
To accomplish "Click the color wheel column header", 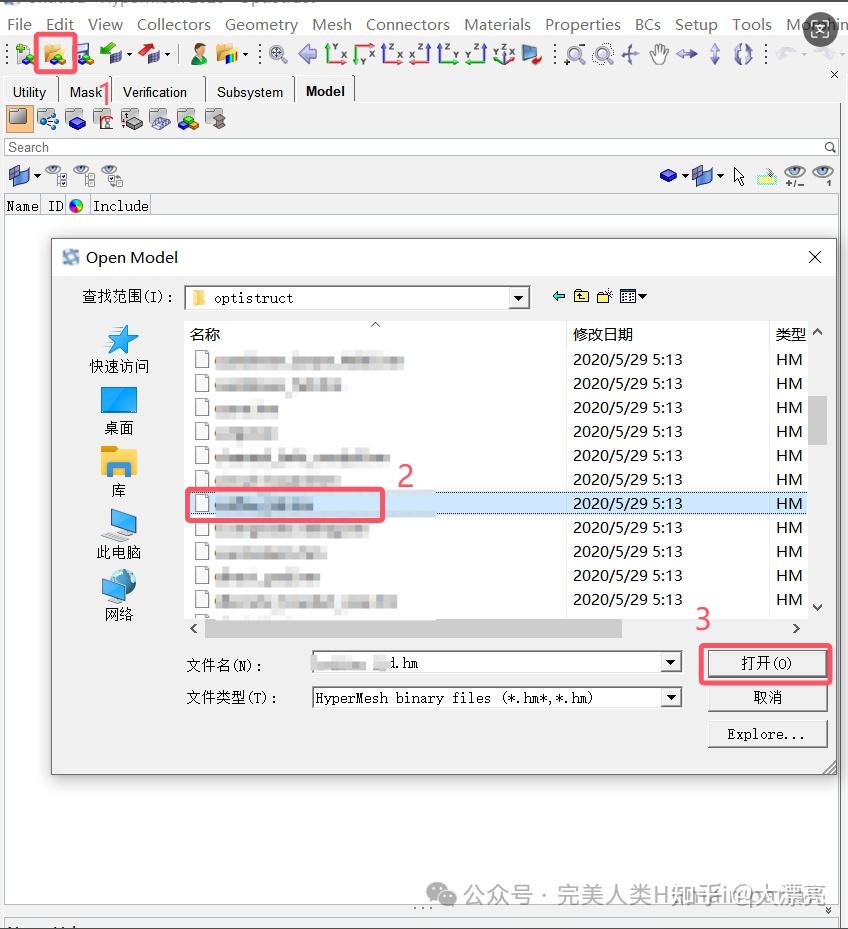I will point(76,206).
